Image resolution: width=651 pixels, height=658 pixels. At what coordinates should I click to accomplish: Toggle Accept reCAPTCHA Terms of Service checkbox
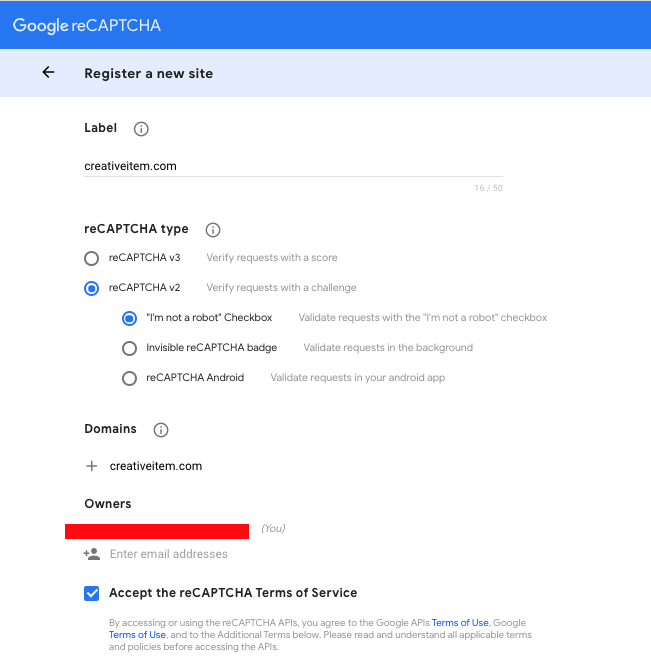[92, 593]
